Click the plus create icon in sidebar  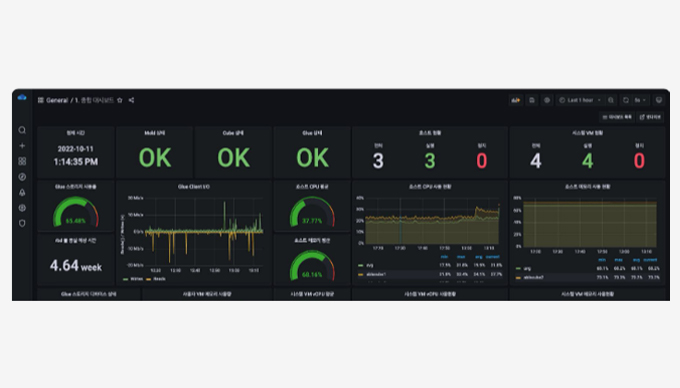point(22,146)
